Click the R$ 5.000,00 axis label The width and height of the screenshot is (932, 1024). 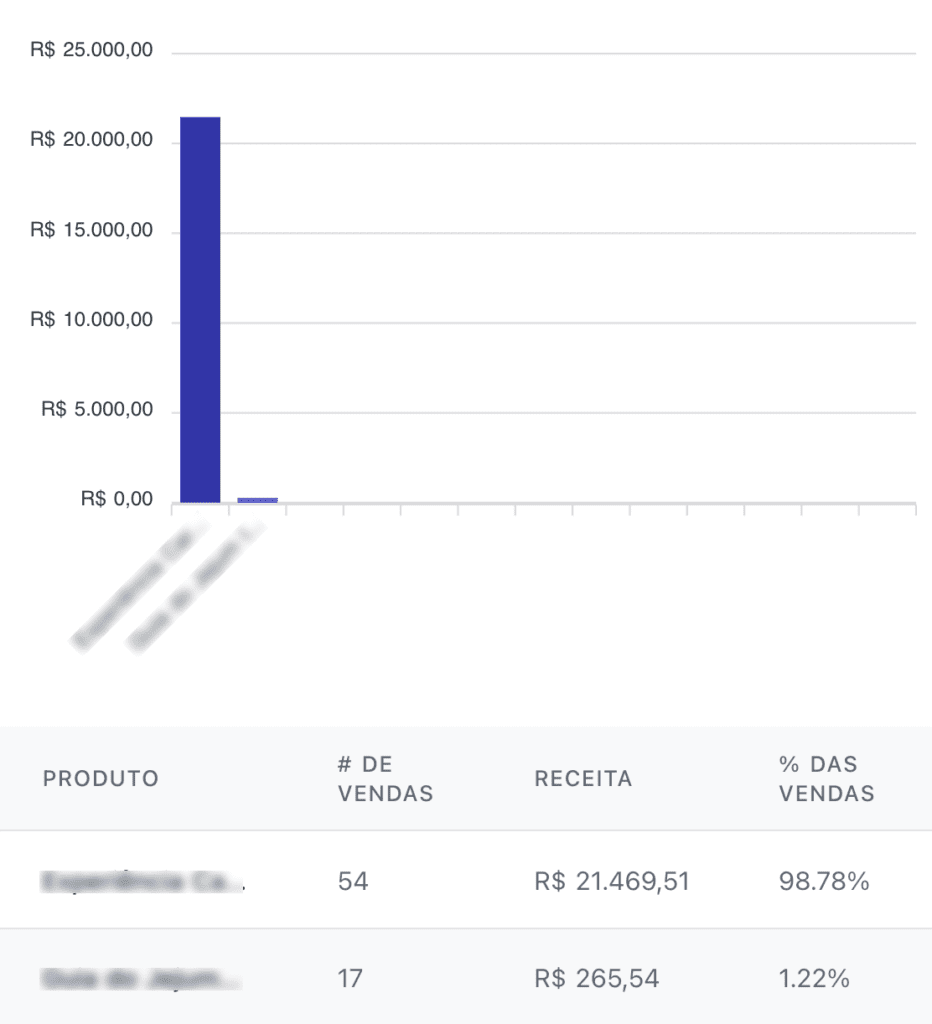[x=96, y=410]
